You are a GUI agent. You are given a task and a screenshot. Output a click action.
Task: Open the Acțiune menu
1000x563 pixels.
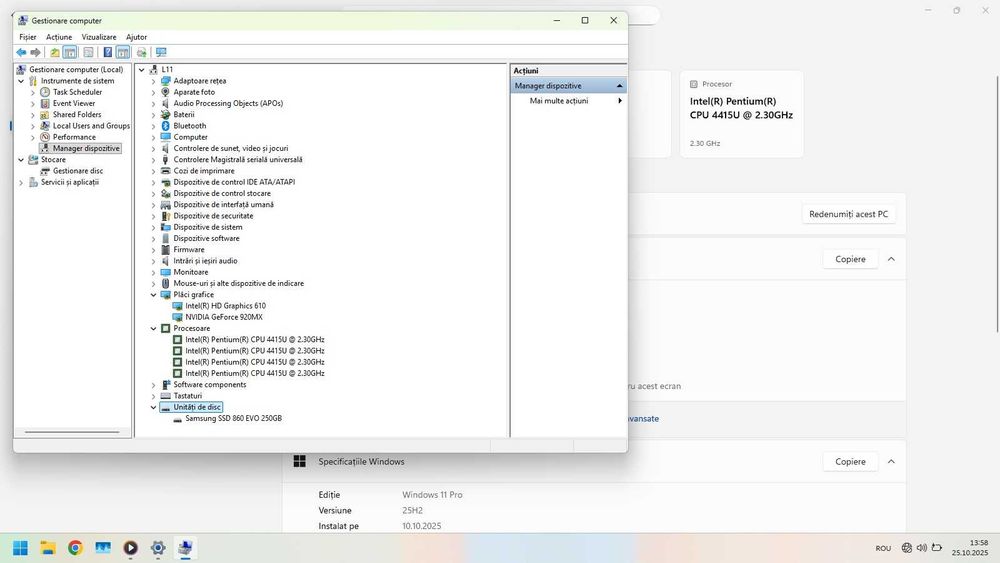pyautogui.click(x=59, y=37)
